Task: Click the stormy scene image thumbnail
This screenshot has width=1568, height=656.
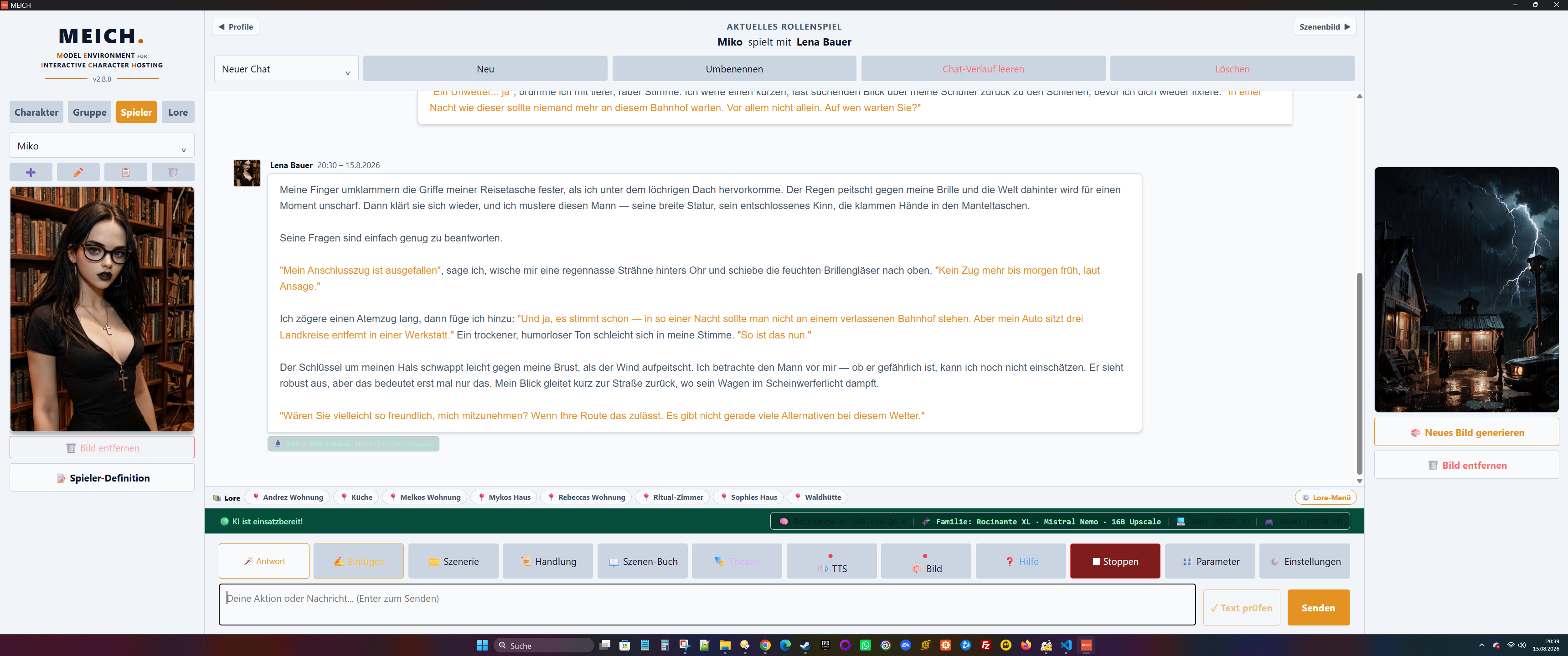Action: coord(1466,290)
